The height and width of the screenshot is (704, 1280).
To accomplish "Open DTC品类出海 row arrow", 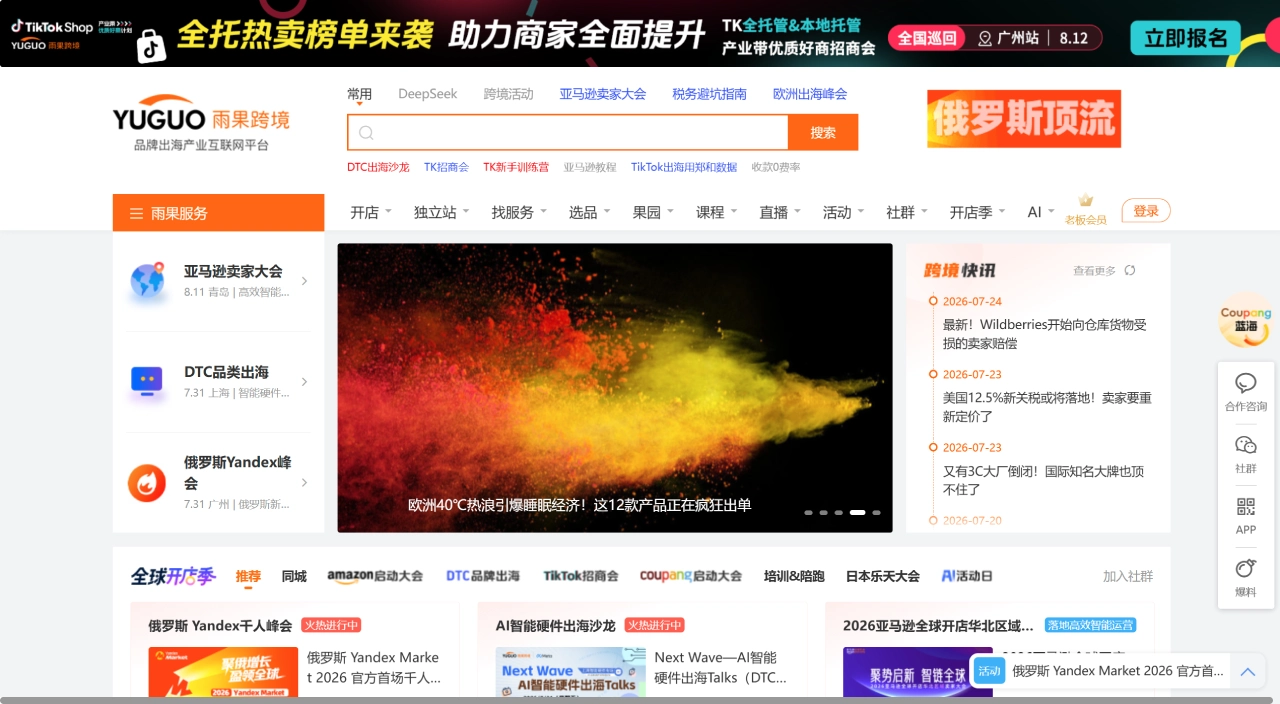I will [304, 382].
